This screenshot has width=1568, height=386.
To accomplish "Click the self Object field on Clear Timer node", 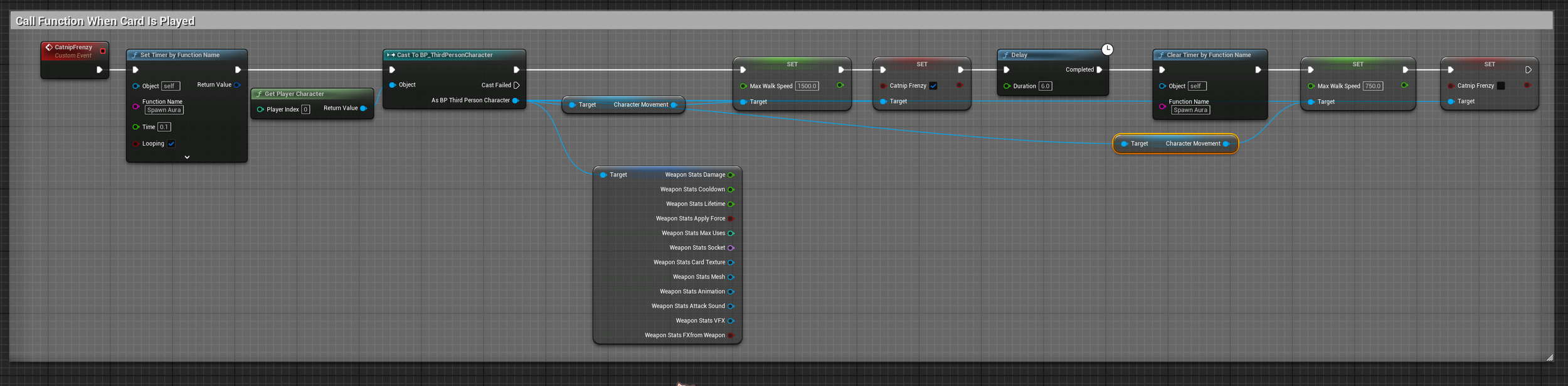I will pos(1197,86).
